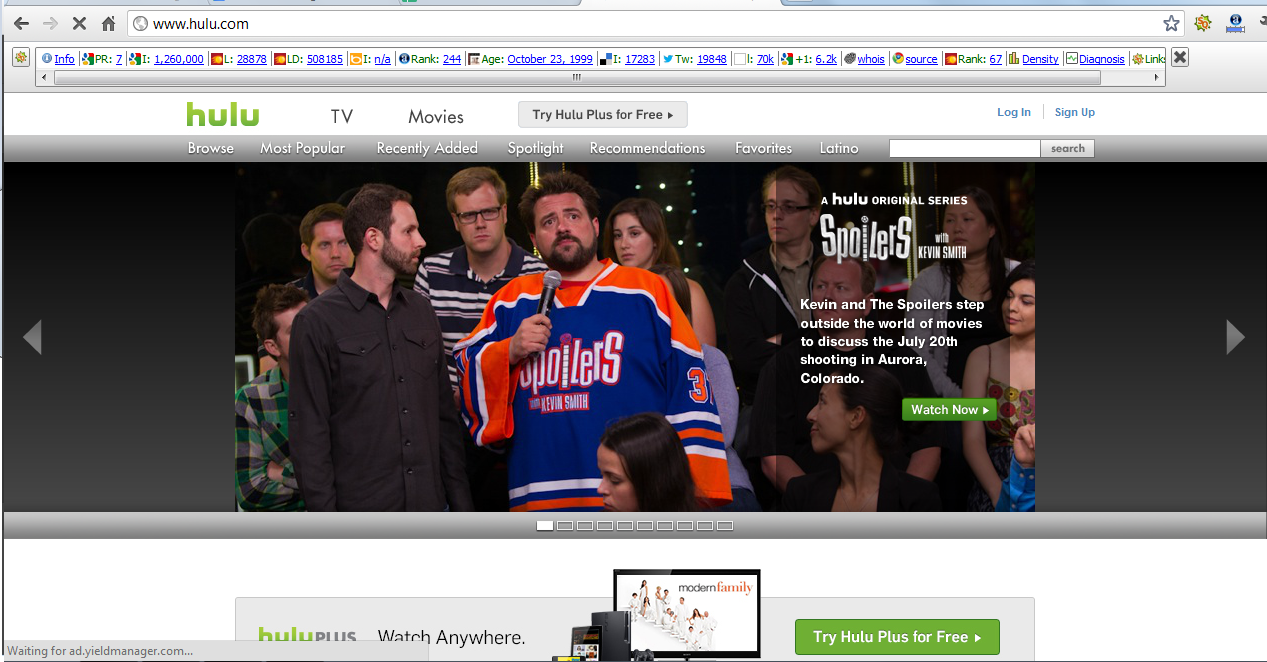The height and width of the screenshot is (662, 1267).
Task: View page source via the source link
Action: (921, 59)
